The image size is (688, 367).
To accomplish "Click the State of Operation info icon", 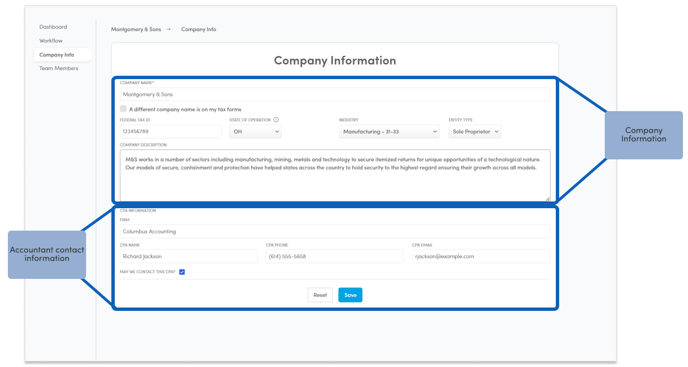I will pyautogui.click(x=276, y=119).
